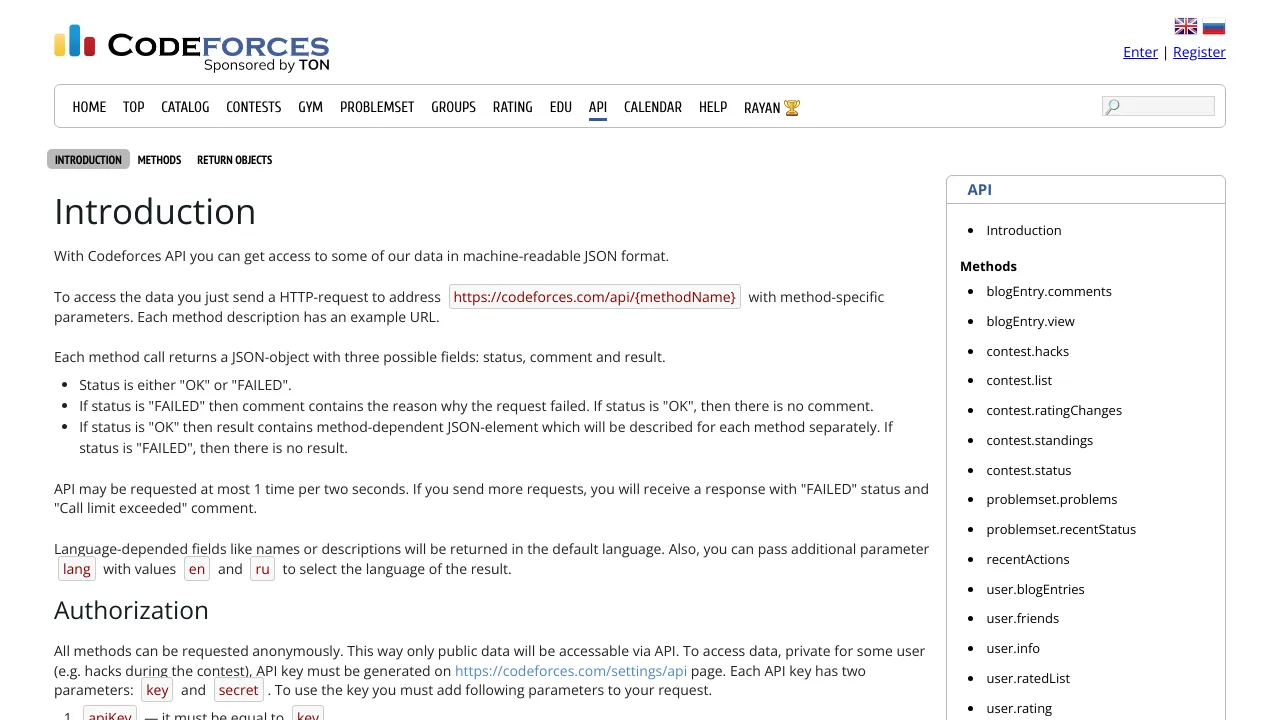Click the 'en' value code tag
Viewport: 1280px width, 720px height.
point(197,569)
